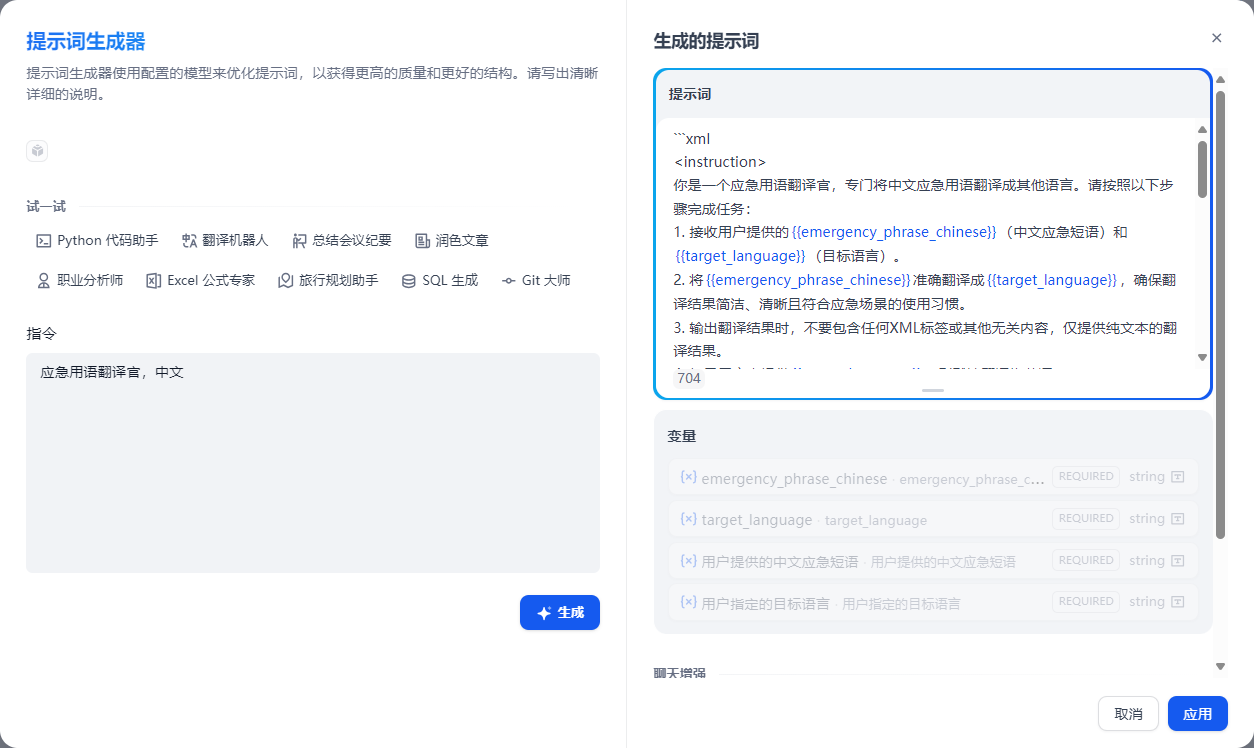Click the right panel's outer scrollbar thumb

[x=1220, y=315]
